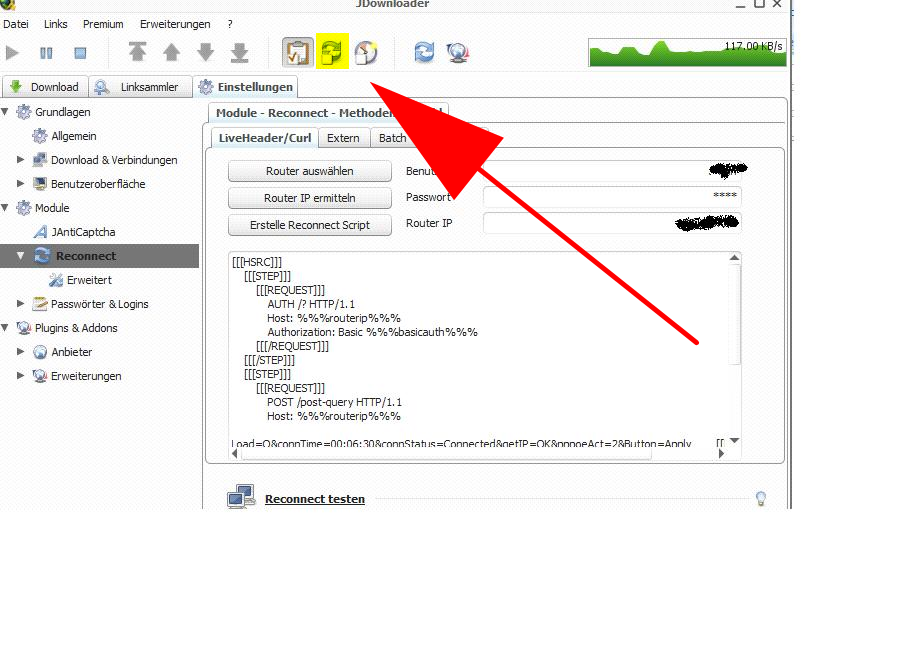Image resolution: width=923 pixels, height=646 pixels.
Task: Select Reconnect in settings tree
Action: [86, 256]
